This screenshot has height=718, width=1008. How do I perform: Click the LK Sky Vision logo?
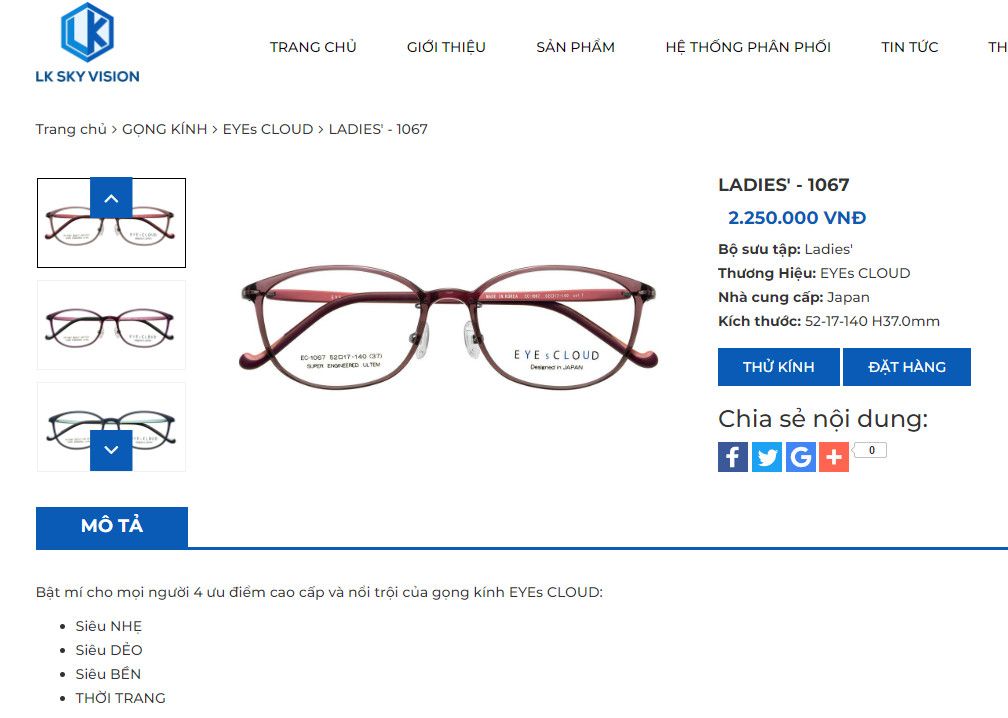pyautogui.click(x=87, y=43)
